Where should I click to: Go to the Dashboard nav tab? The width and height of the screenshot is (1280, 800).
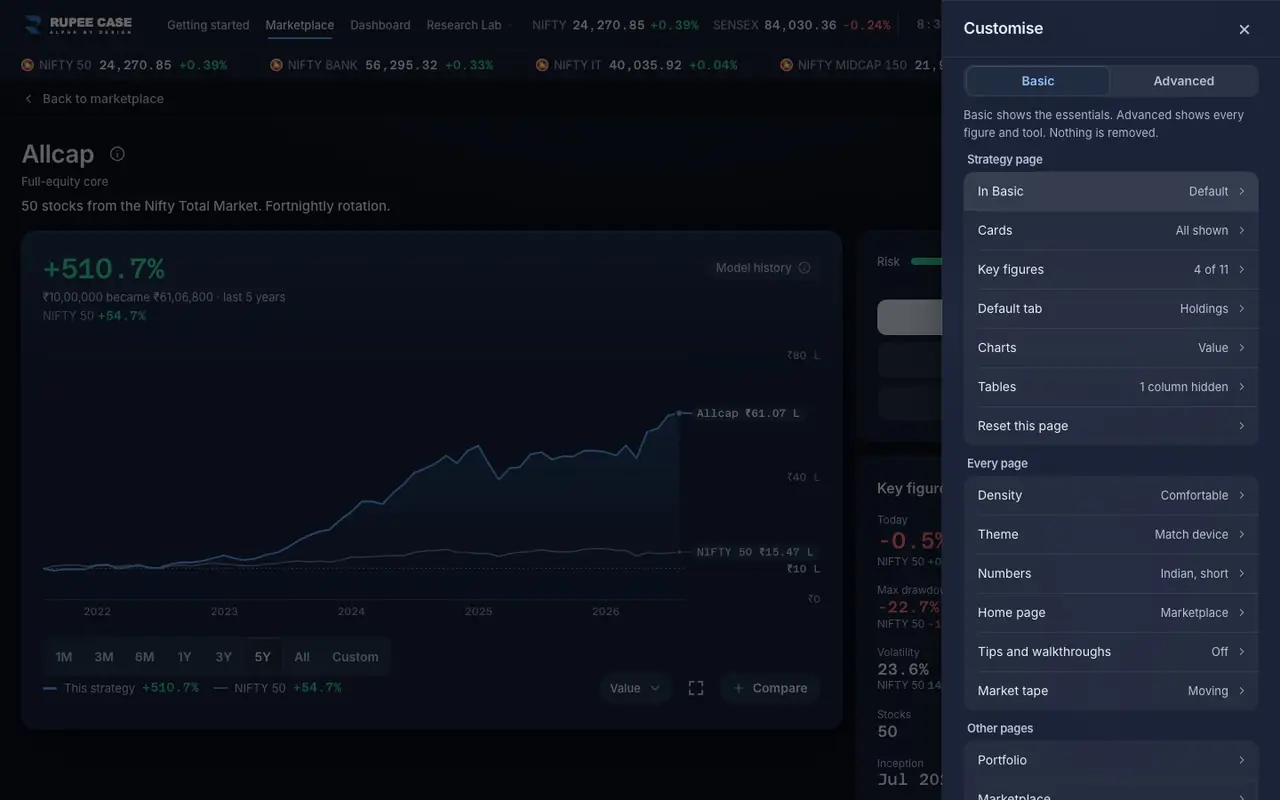(380, 25)
